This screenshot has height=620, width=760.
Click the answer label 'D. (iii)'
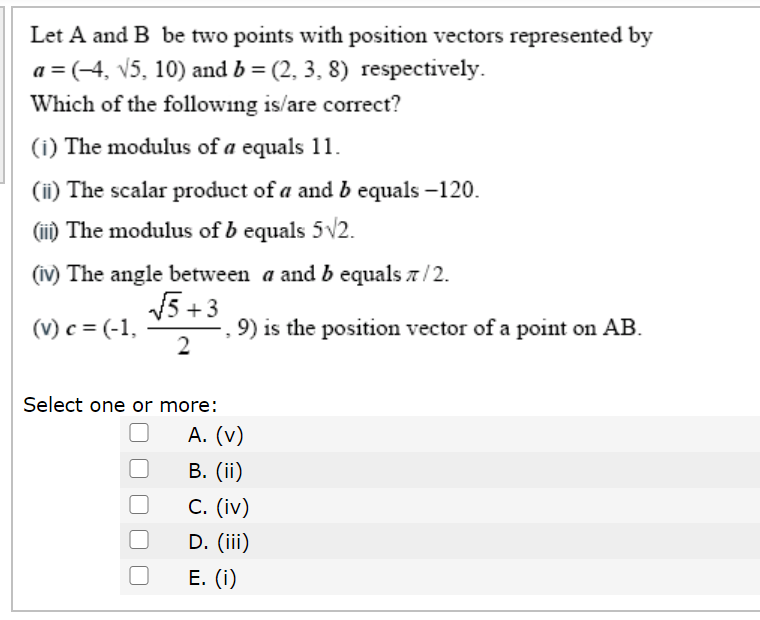point(219,542)
